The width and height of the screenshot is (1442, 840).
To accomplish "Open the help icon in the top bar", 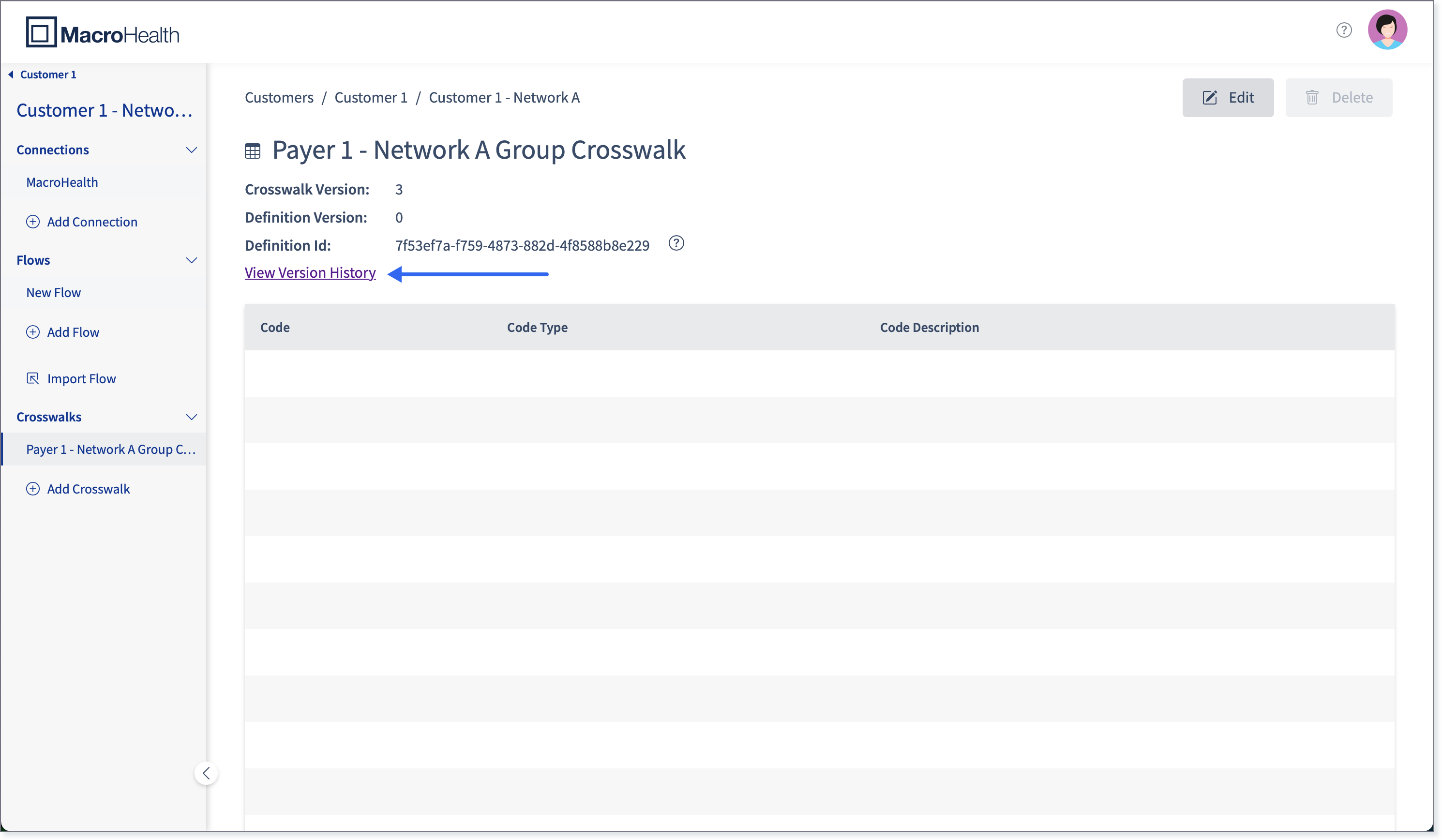I will 1344,30.
